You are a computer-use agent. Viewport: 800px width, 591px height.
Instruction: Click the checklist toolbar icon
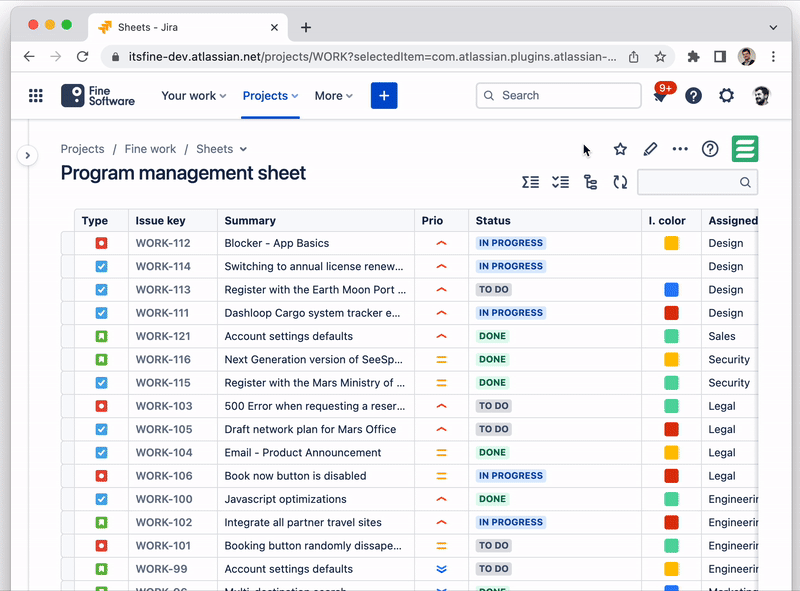click(560, 182)
